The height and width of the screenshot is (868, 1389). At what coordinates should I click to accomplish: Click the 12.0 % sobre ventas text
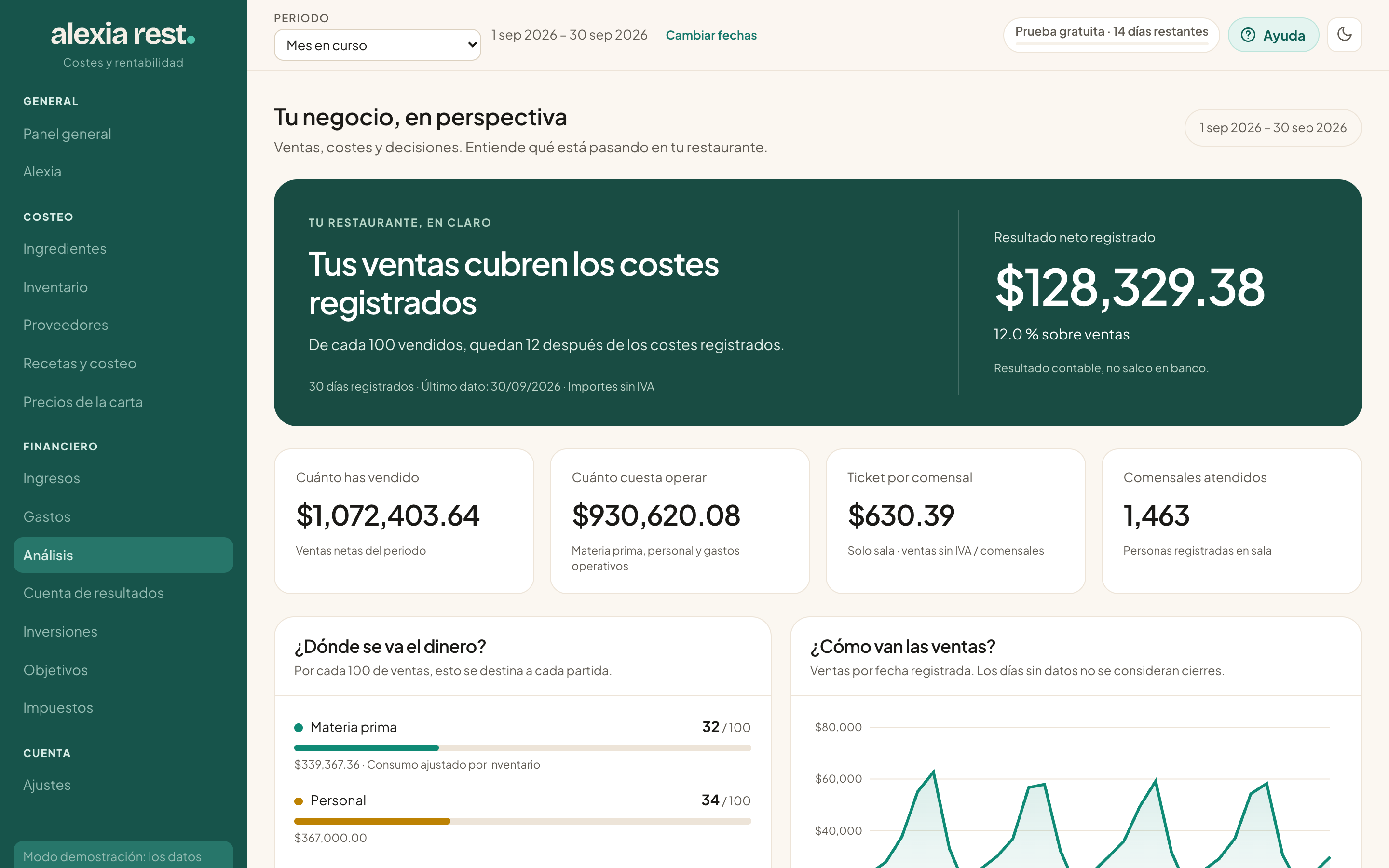1061,334
